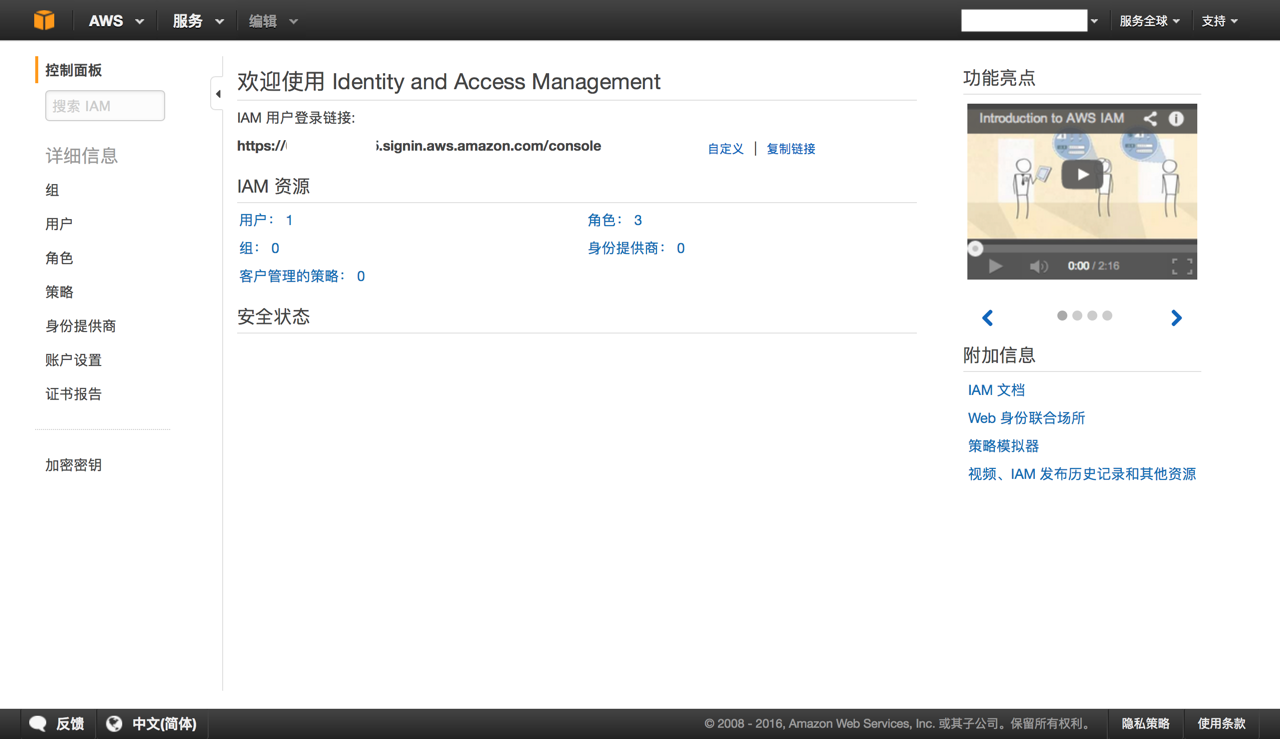Open the account name dropdown field

pyautogui.click(x=1030, y=21)
